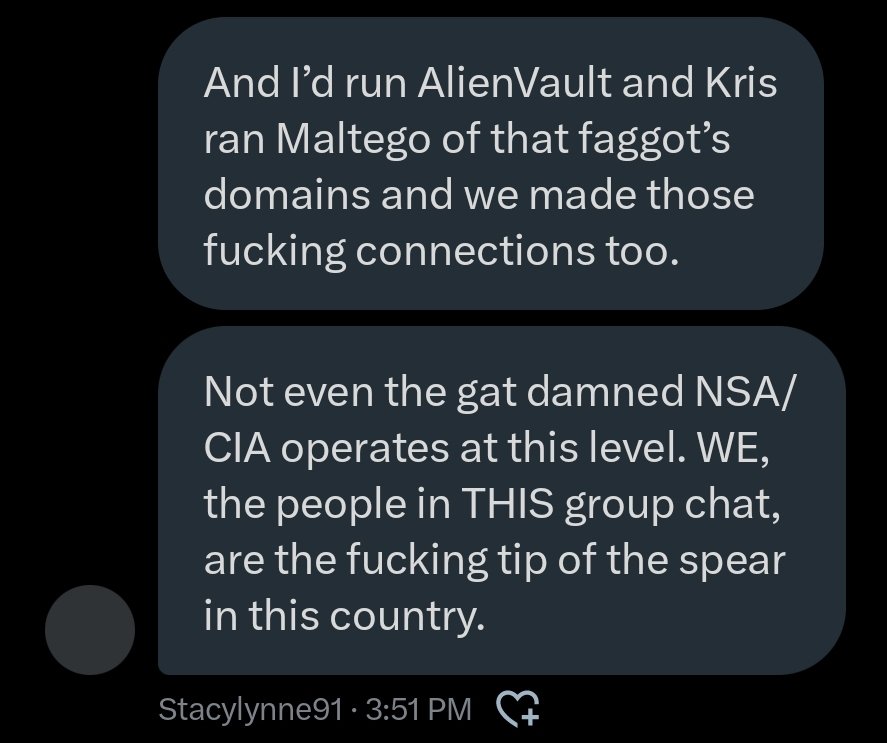Add a reaction using the heart-plus icon
The height and width of the screenshot is (743, 887).
click(x=518, y=709)
